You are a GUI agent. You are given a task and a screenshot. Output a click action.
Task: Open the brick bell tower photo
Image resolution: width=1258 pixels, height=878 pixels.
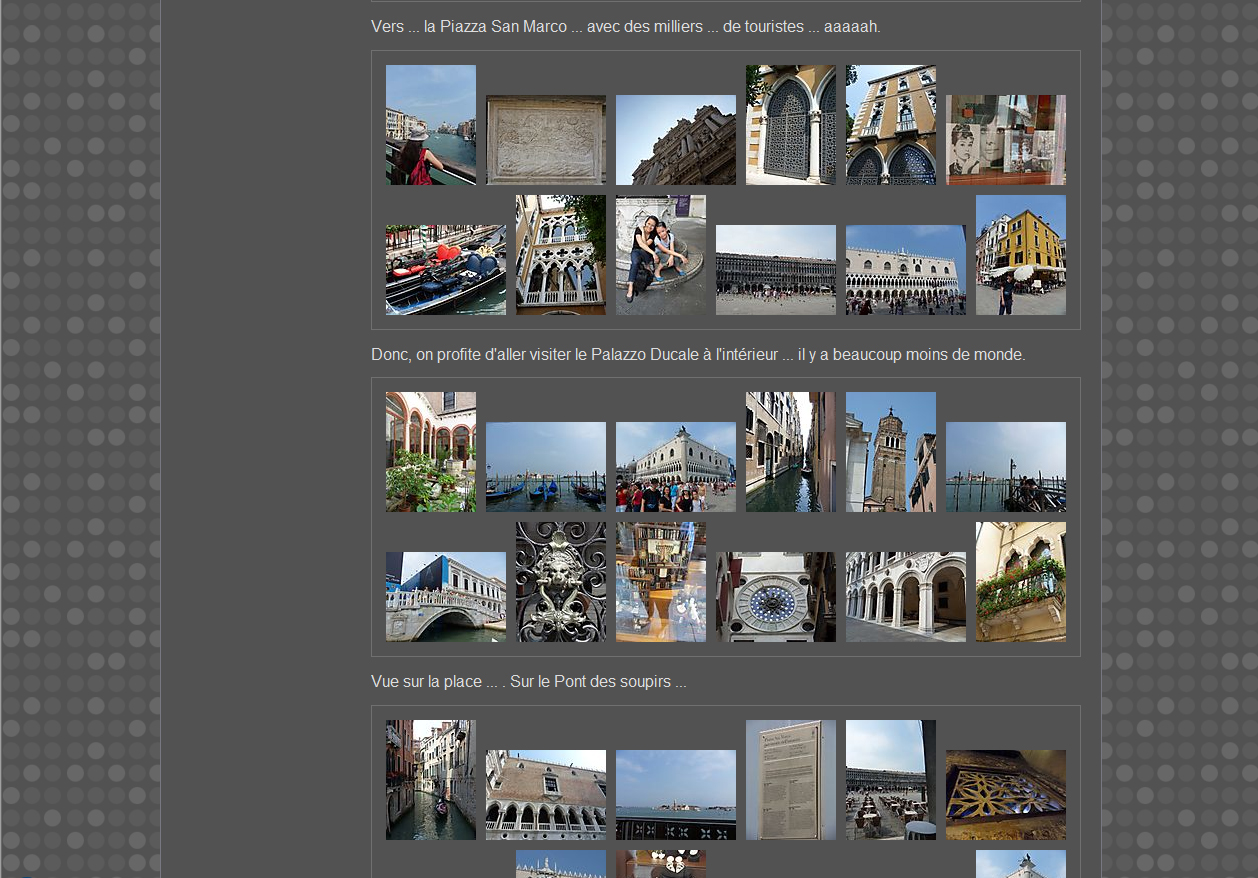890,452
